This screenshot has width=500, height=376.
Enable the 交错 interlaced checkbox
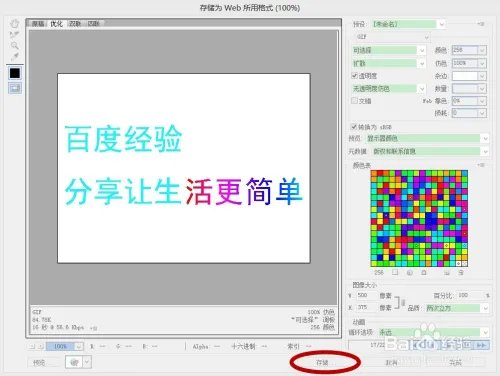[355, 100]
